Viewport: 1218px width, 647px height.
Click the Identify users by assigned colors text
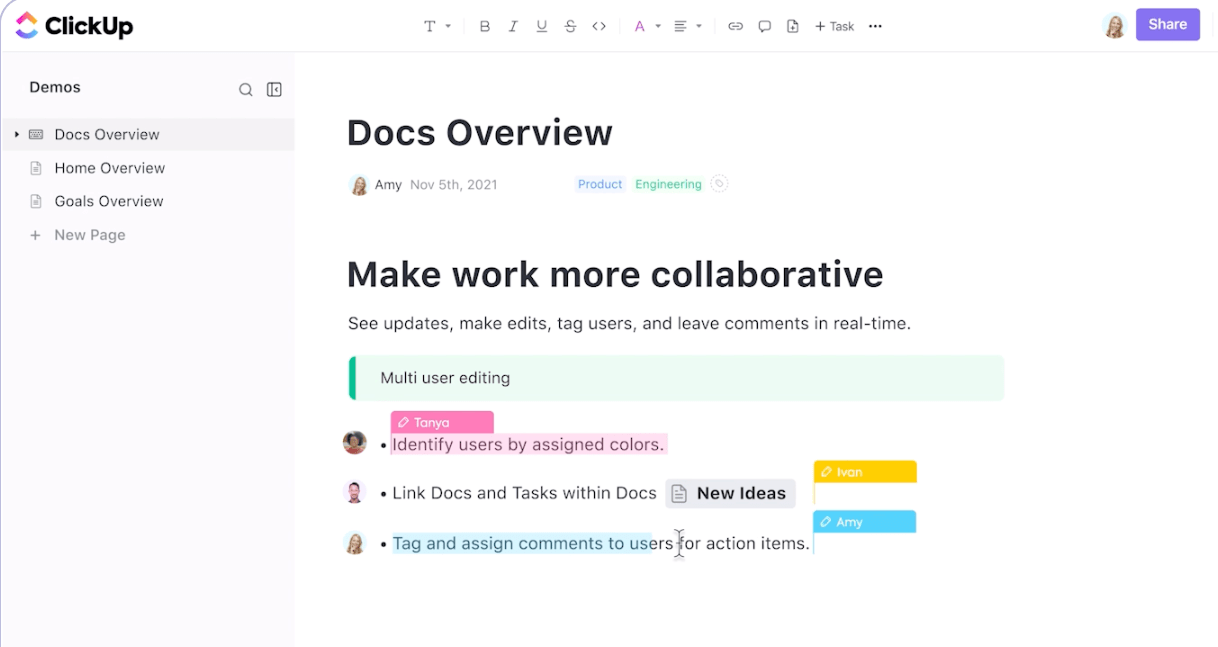[x=528, y=444]
